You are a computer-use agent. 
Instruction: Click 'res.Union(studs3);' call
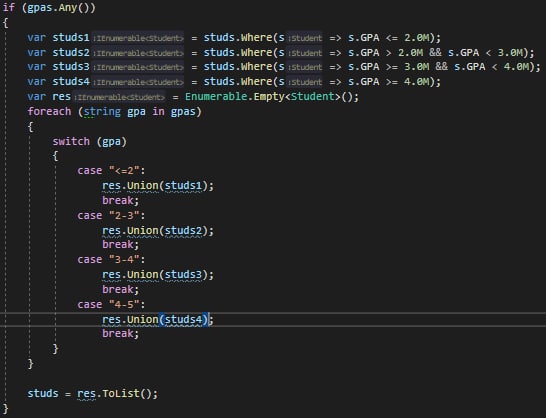(158, 275)
